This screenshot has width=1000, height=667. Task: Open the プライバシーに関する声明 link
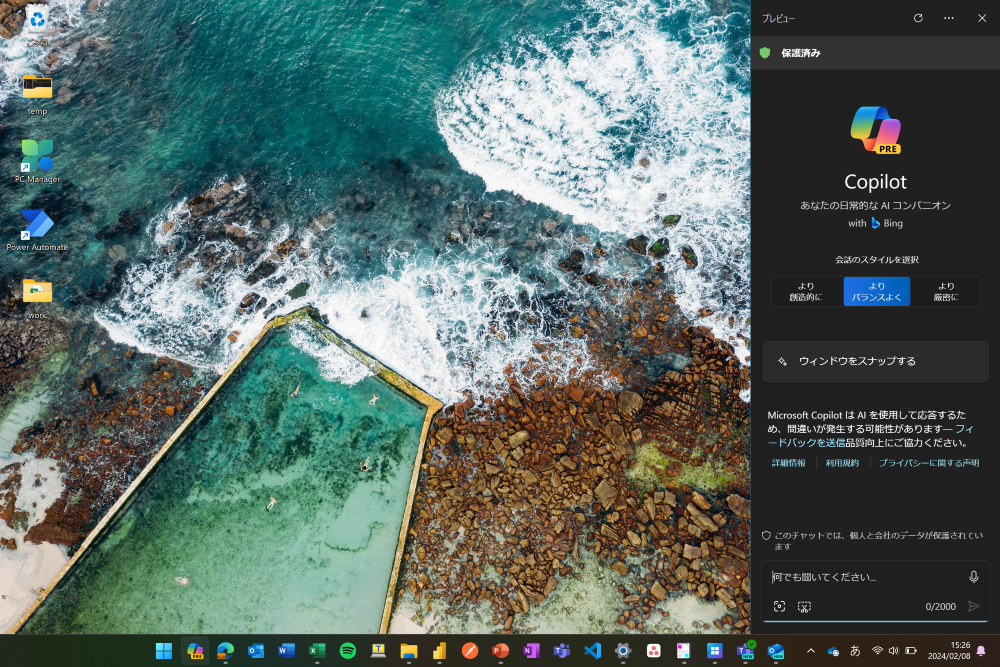pos(928,463)
